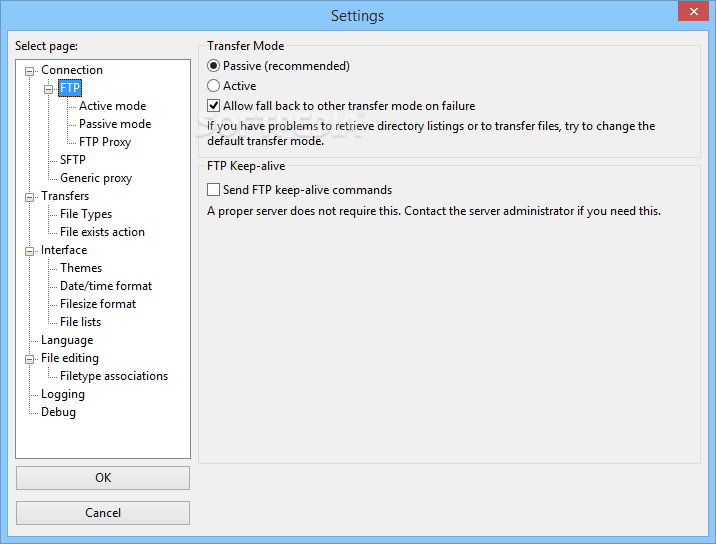Collapse the File editing tree node
The width and height of the screenshot is (716, 544).
30,359
